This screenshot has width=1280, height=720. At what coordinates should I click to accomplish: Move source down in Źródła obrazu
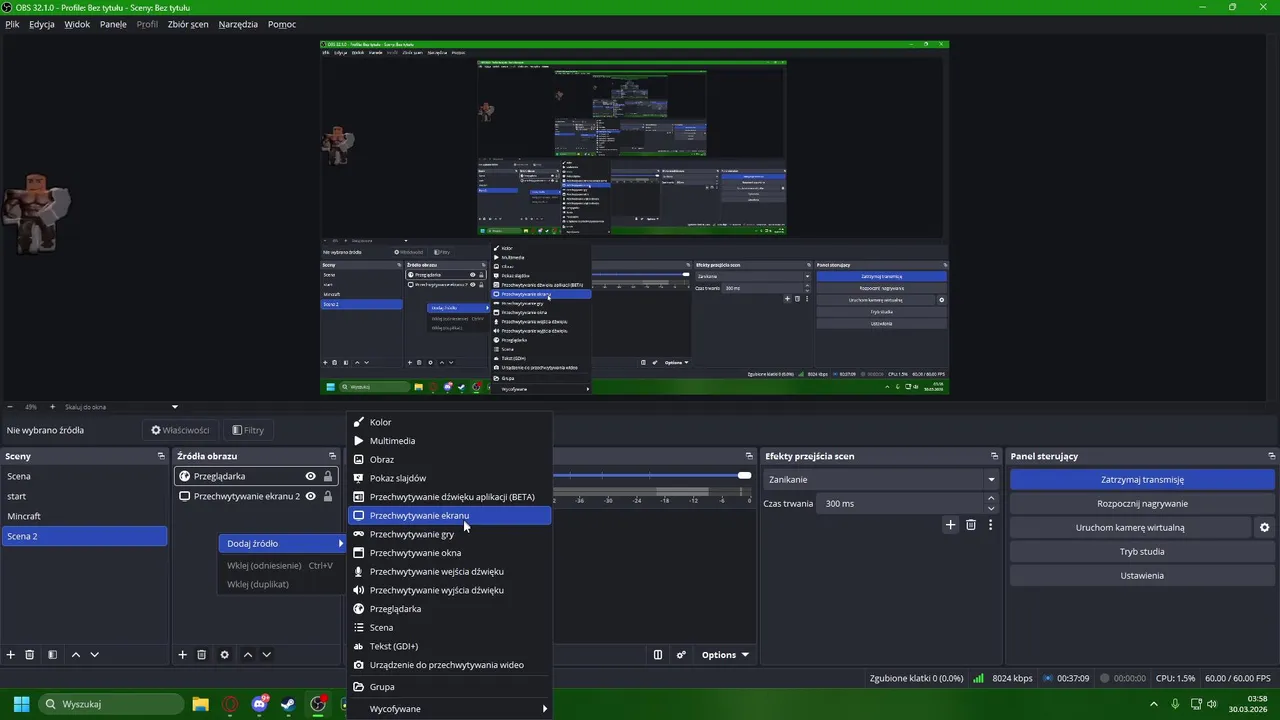pos(266,655)
